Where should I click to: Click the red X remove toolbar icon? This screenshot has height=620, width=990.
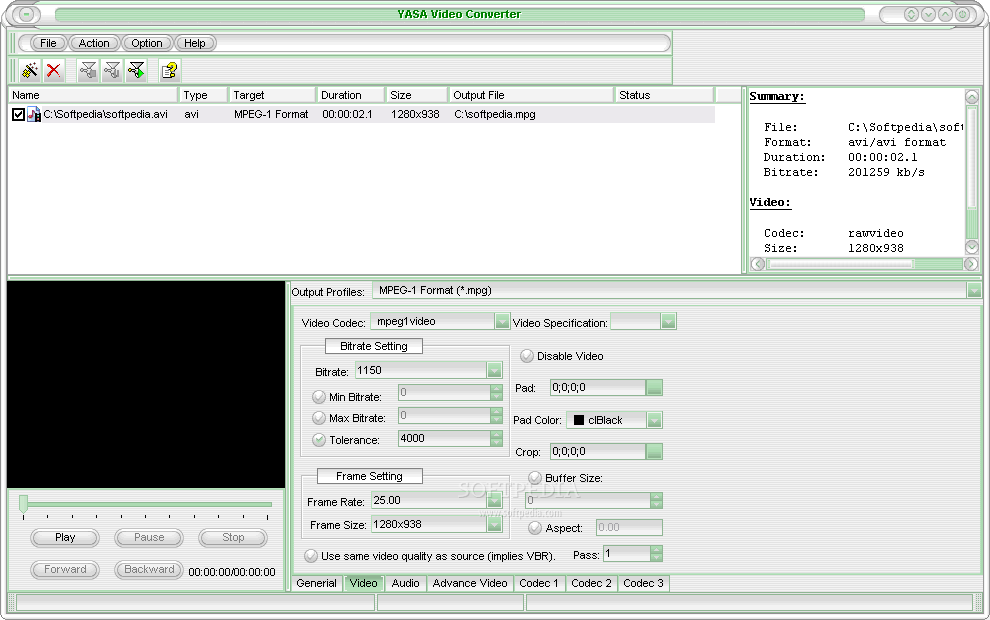54,70
